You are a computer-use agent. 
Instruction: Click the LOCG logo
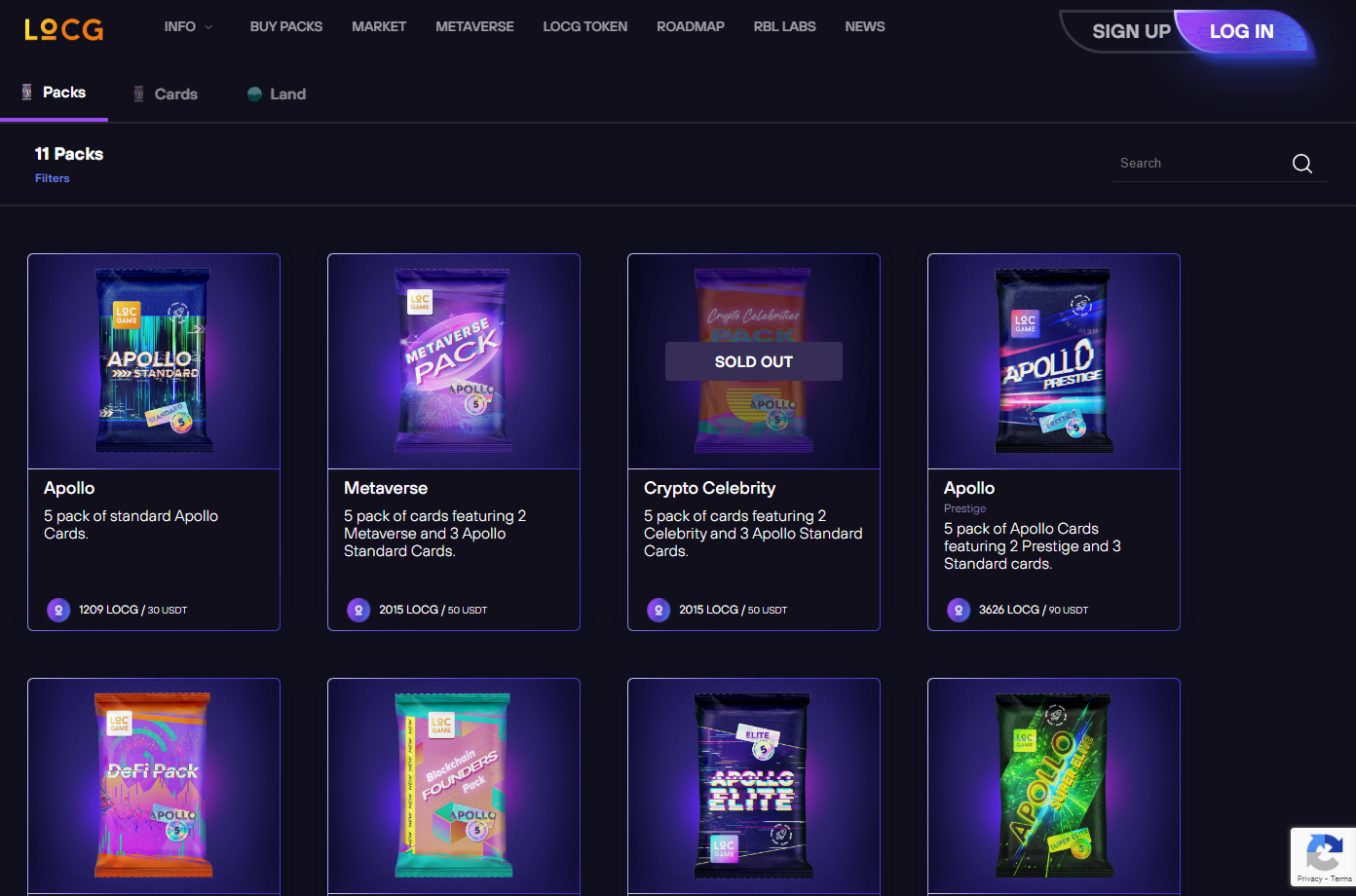tap(64, 29)
